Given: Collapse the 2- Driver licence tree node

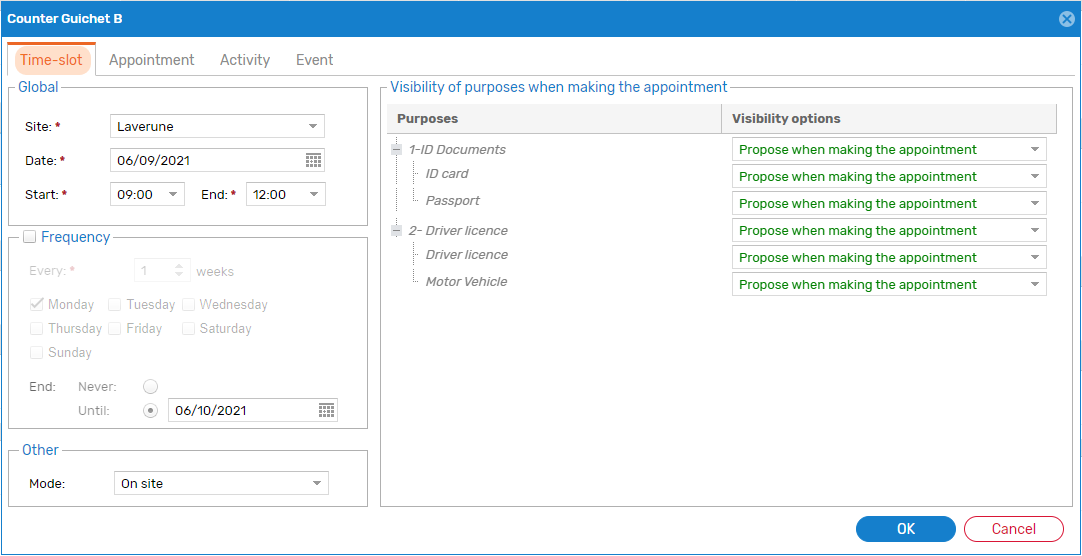Looking at the screenshot, I should tap(397, 230).
